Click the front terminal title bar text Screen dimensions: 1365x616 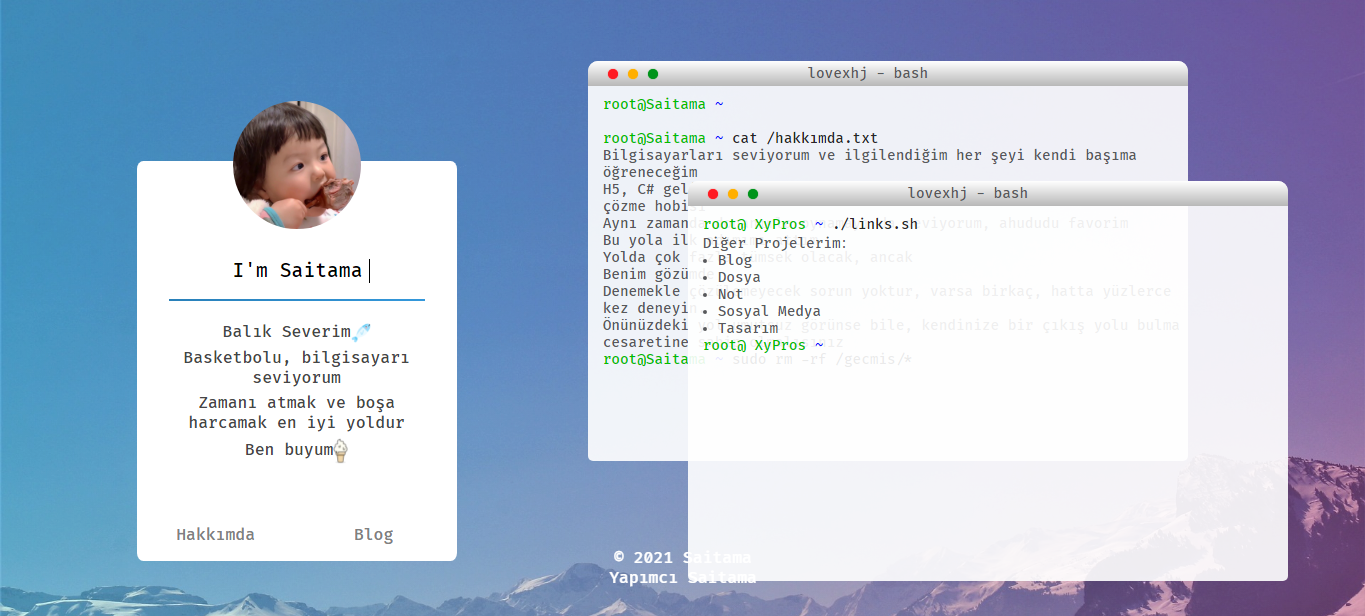click(968, 193)
